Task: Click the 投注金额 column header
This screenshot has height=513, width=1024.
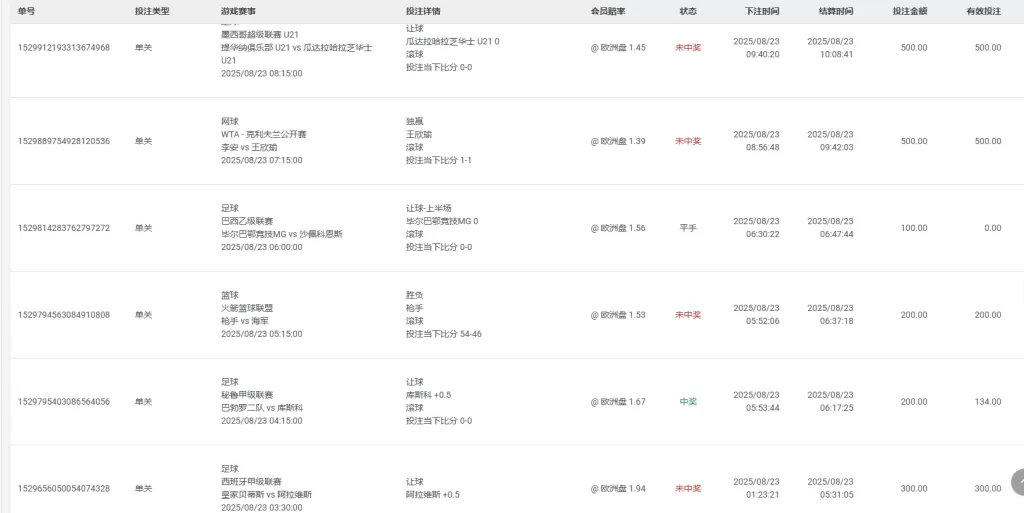Action: click(x=910, y=11)
